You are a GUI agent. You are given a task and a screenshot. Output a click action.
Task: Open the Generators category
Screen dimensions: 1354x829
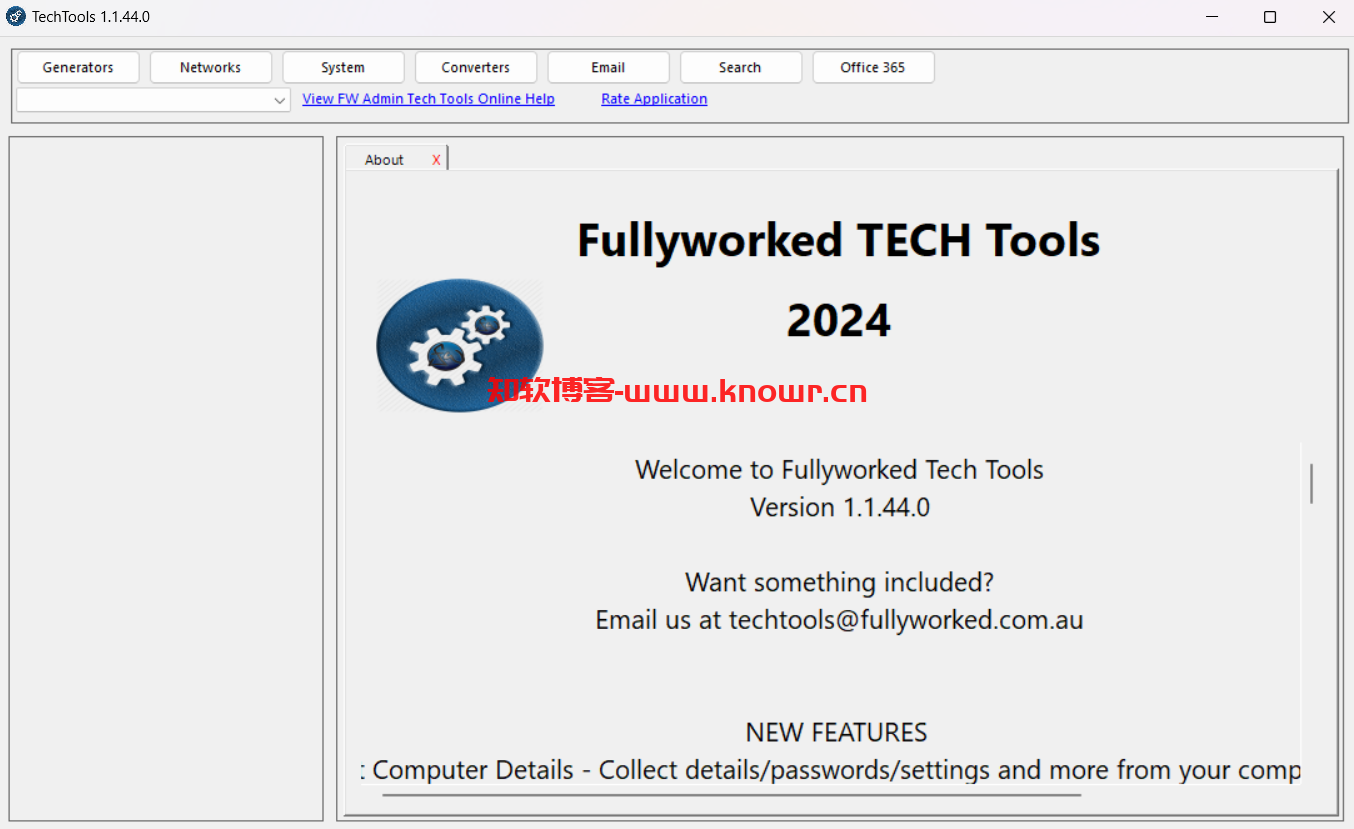pyautogui.click(x=78, y=68)
